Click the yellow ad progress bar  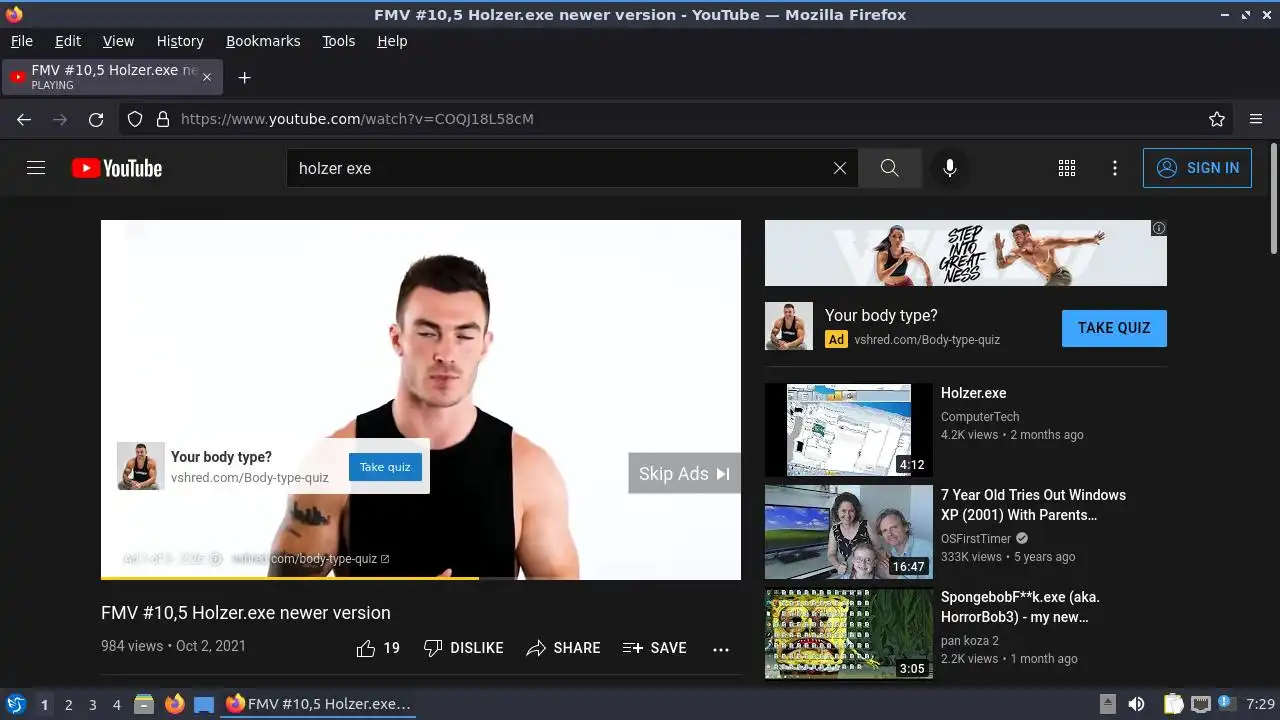click(290, 577)
